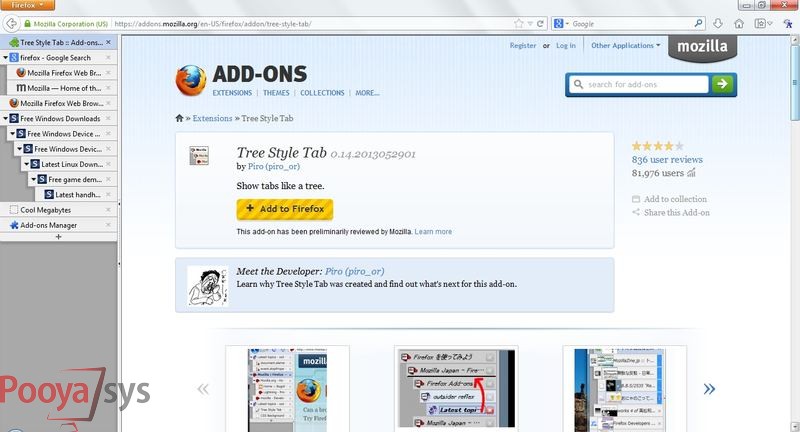Show next screenshots with right chevron
This screenshot has height=432, width=800.
tap(709, 389)
